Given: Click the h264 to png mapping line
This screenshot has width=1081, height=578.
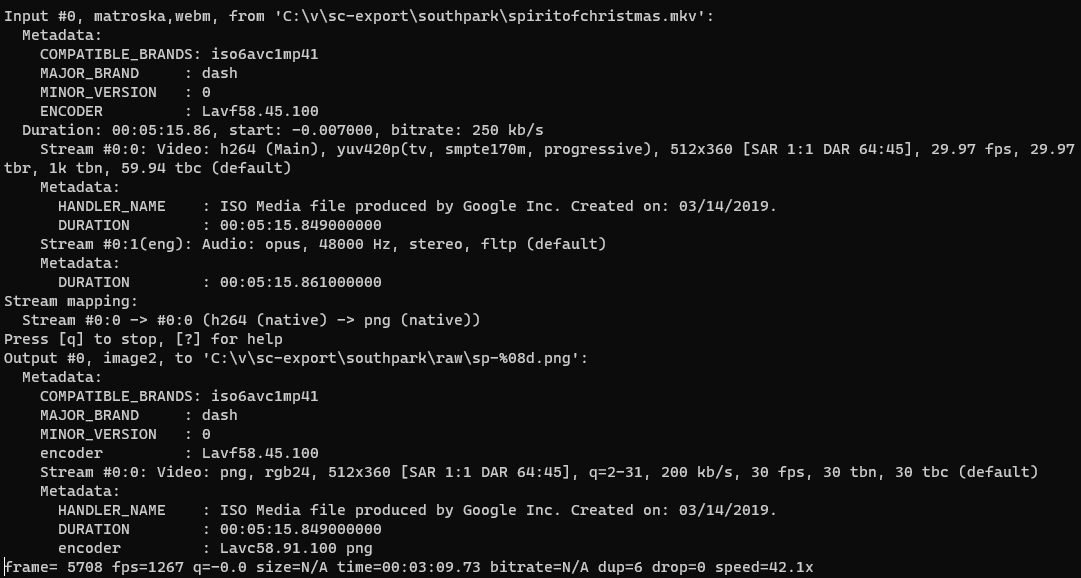Looking at the screenshot, I should tap(251, 320).
